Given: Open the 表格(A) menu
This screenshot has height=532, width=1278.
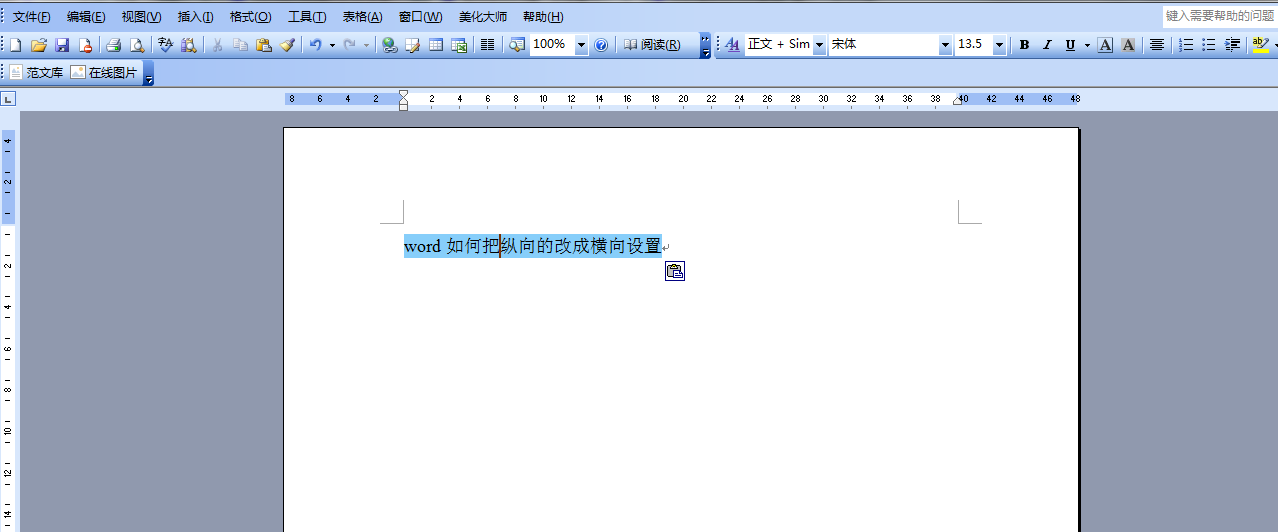Looking at the screenshot, I should pos(362,17).
